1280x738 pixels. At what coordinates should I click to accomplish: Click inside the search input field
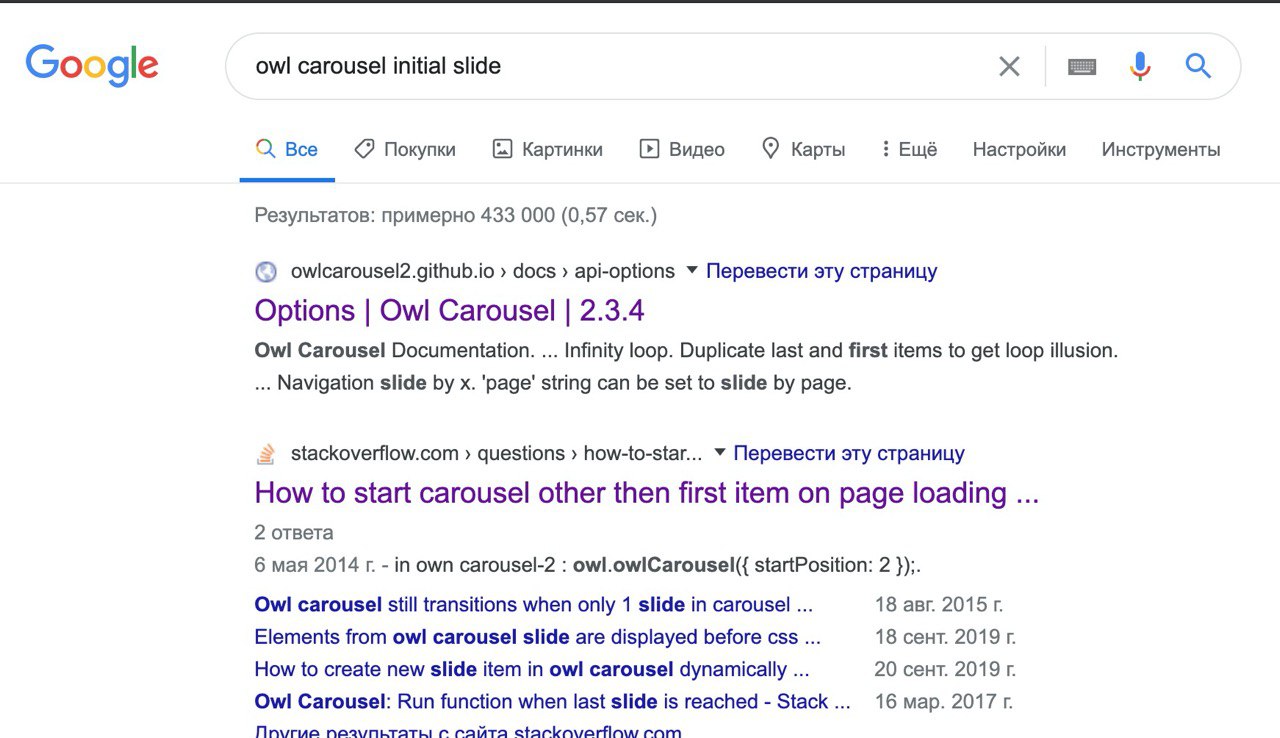tap(620, 66)
